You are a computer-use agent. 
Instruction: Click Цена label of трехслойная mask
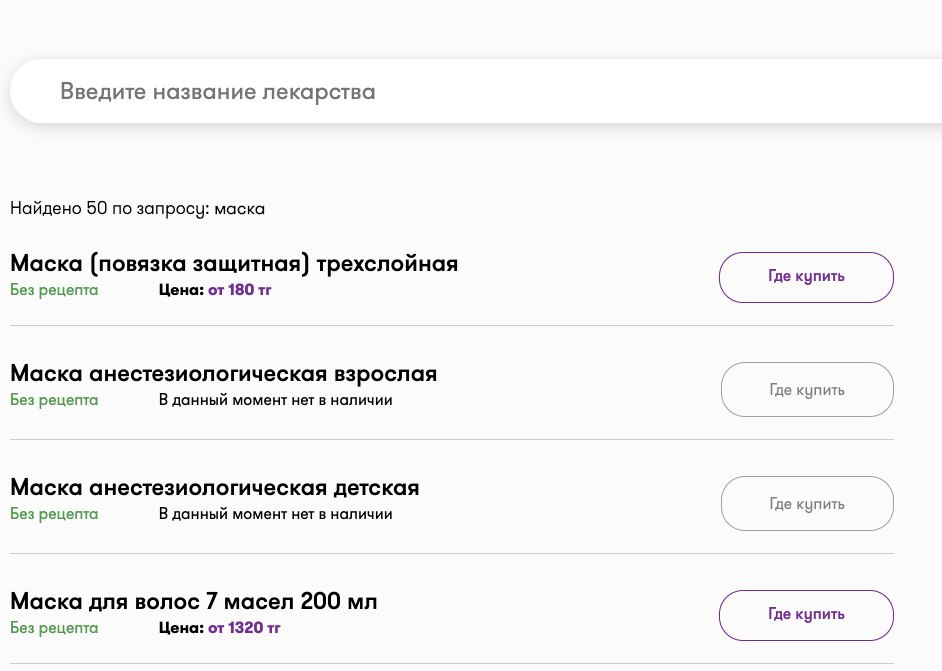[181, 290]
